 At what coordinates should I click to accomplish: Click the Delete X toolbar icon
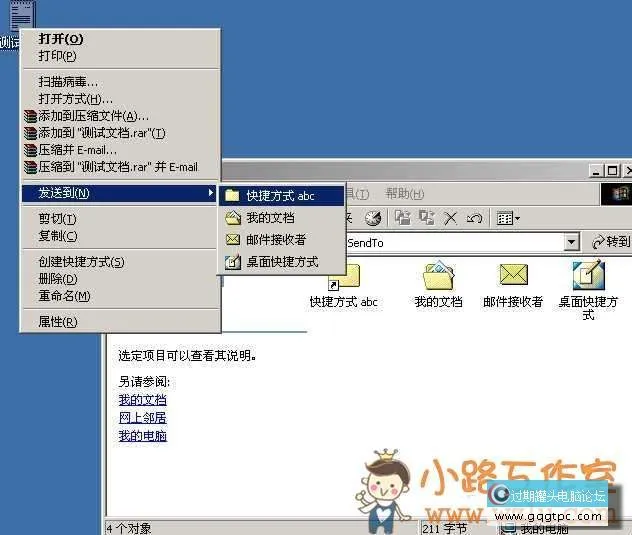(x=450, y=219)
